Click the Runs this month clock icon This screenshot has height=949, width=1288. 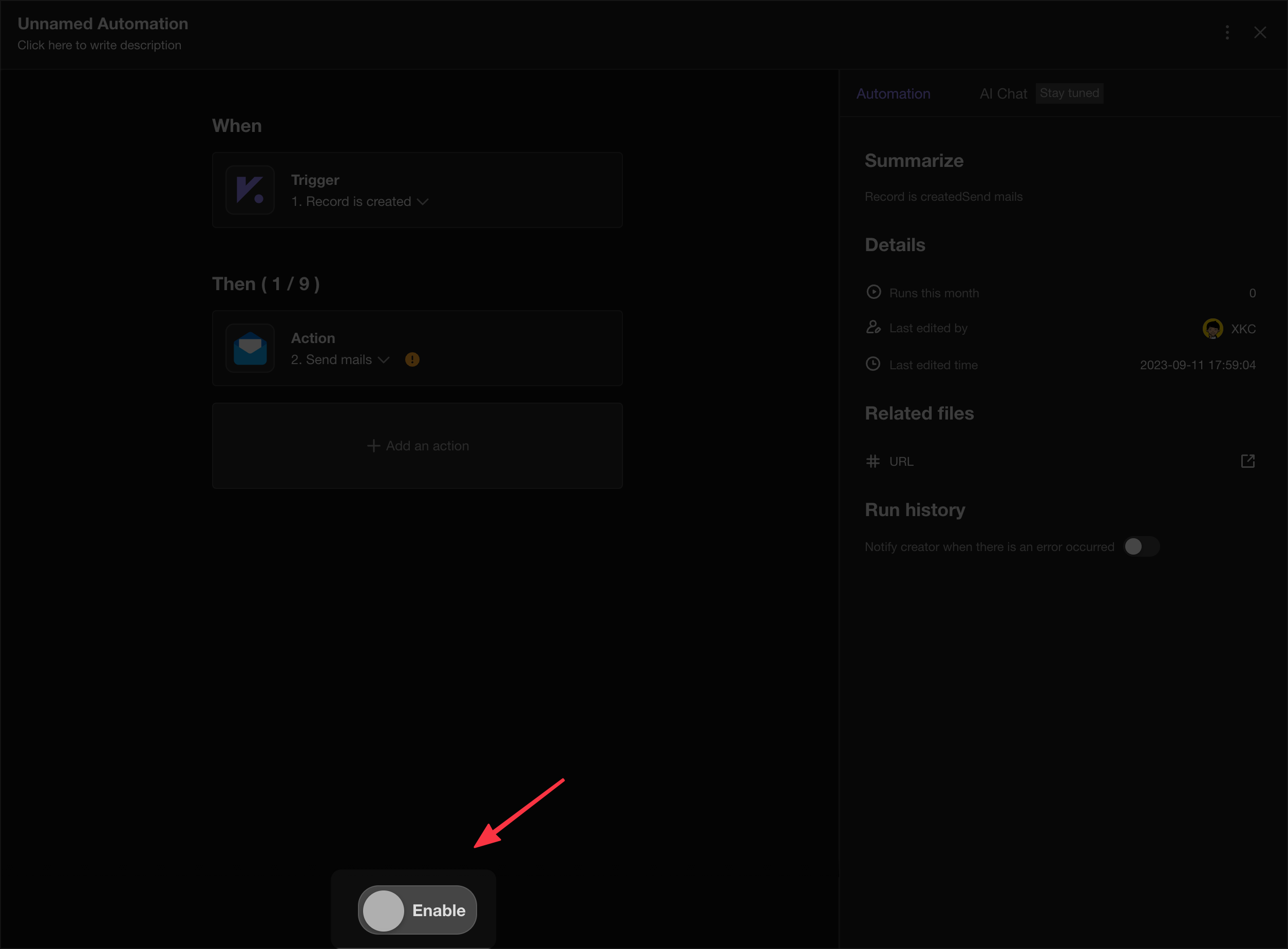[x=873, y=292]
